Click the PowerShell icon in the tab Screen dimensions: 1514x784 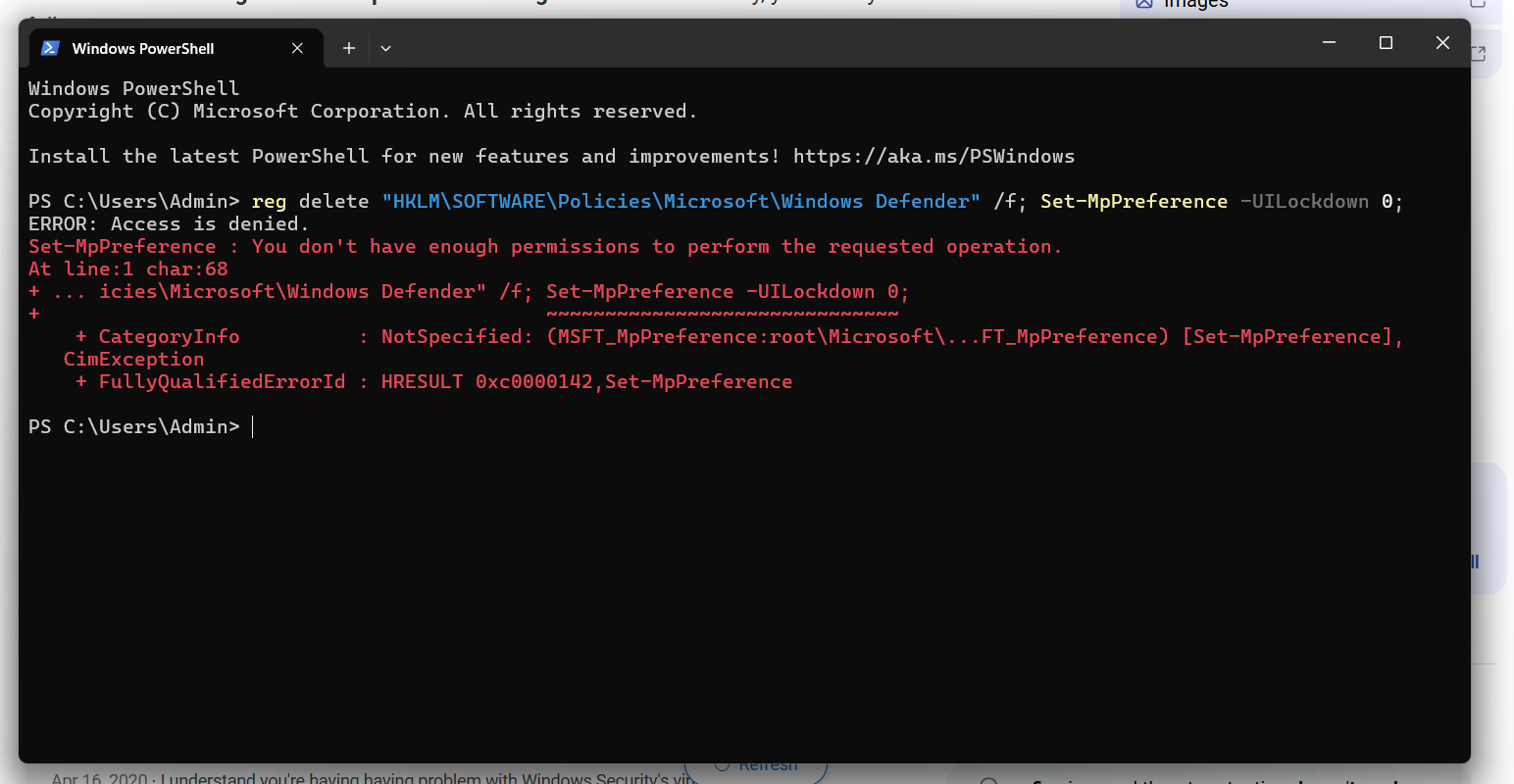coord(51,48)
